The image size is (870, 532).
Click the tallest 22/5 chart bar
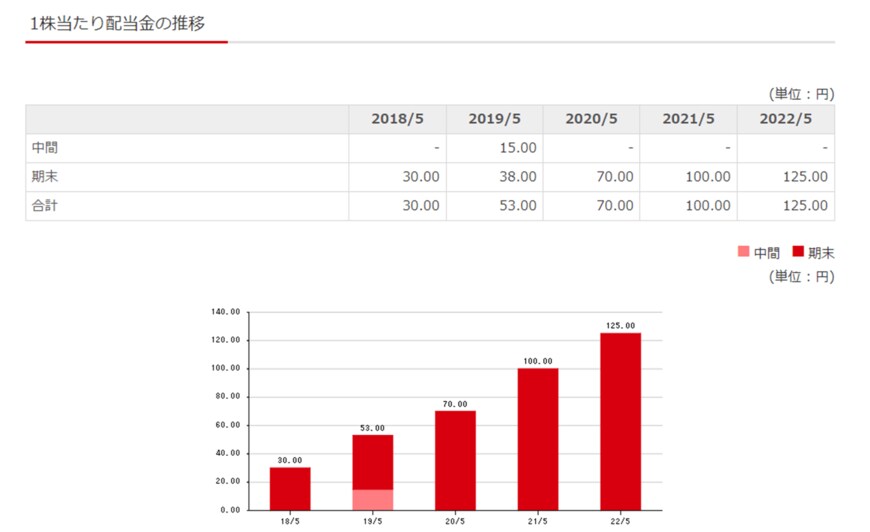coord(620,420)
